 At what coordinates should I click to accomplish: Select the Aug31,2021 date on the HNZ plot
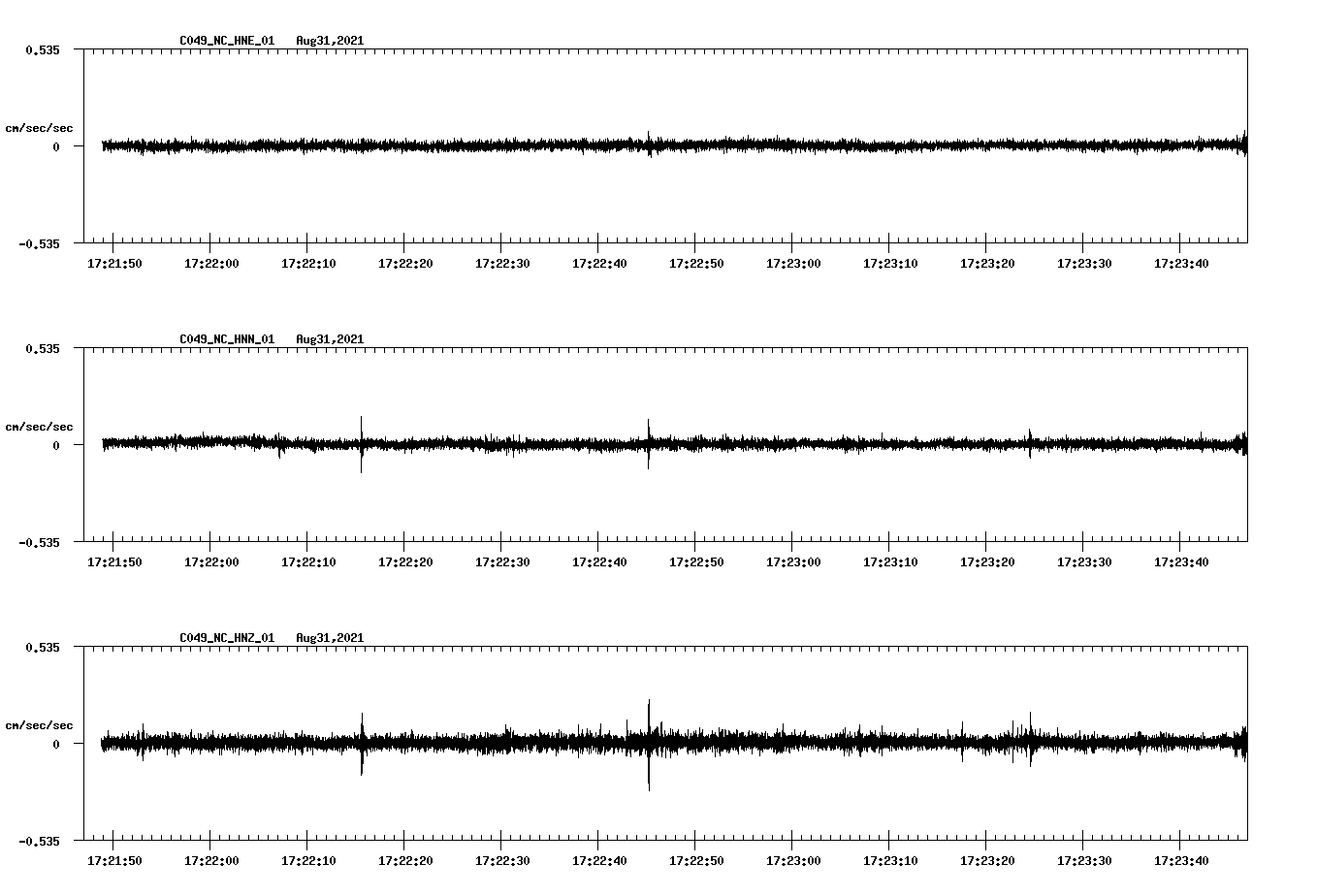point(330,638)
